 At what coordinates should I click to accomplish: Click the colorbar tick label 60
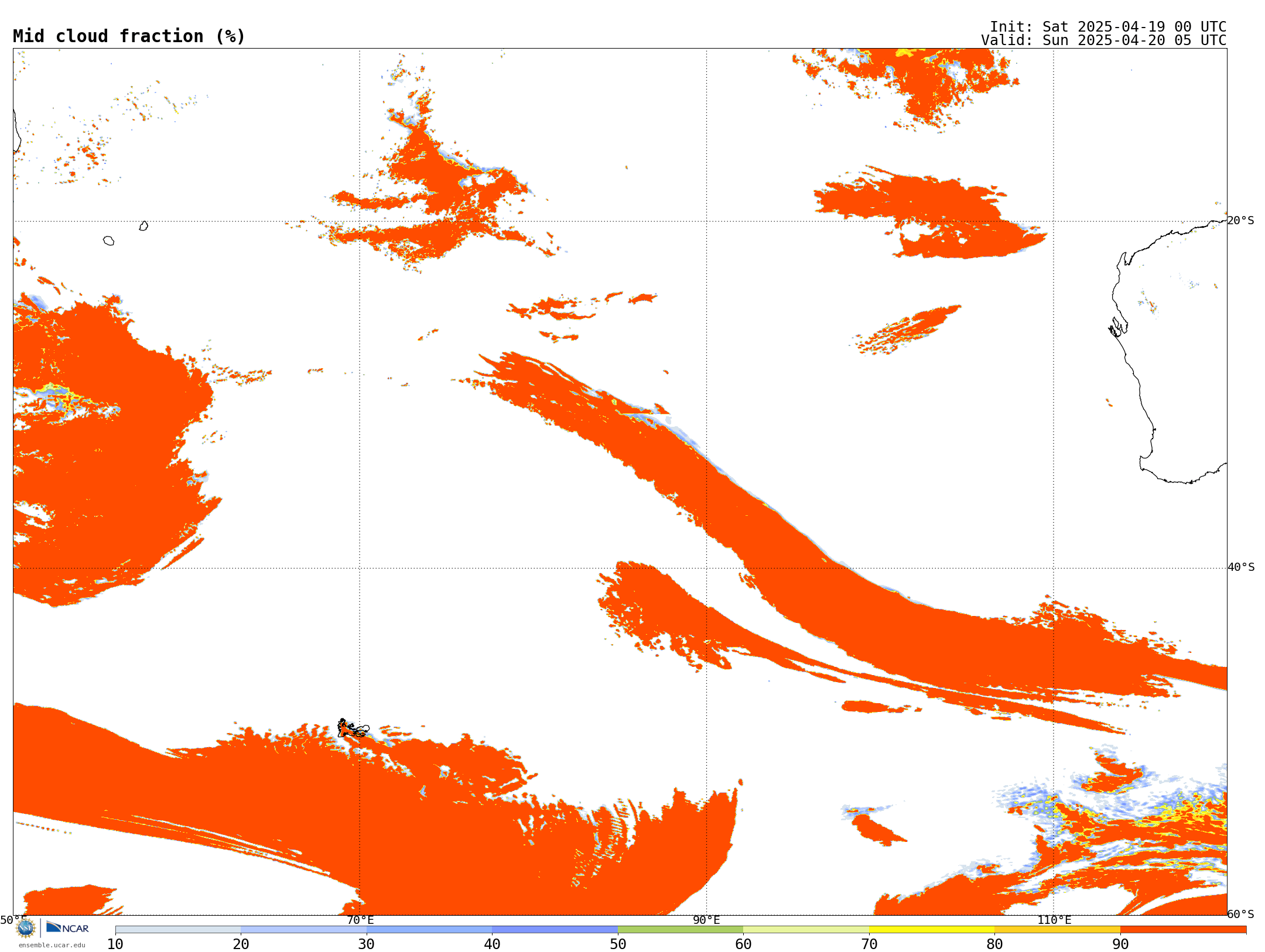coord(743,944)
